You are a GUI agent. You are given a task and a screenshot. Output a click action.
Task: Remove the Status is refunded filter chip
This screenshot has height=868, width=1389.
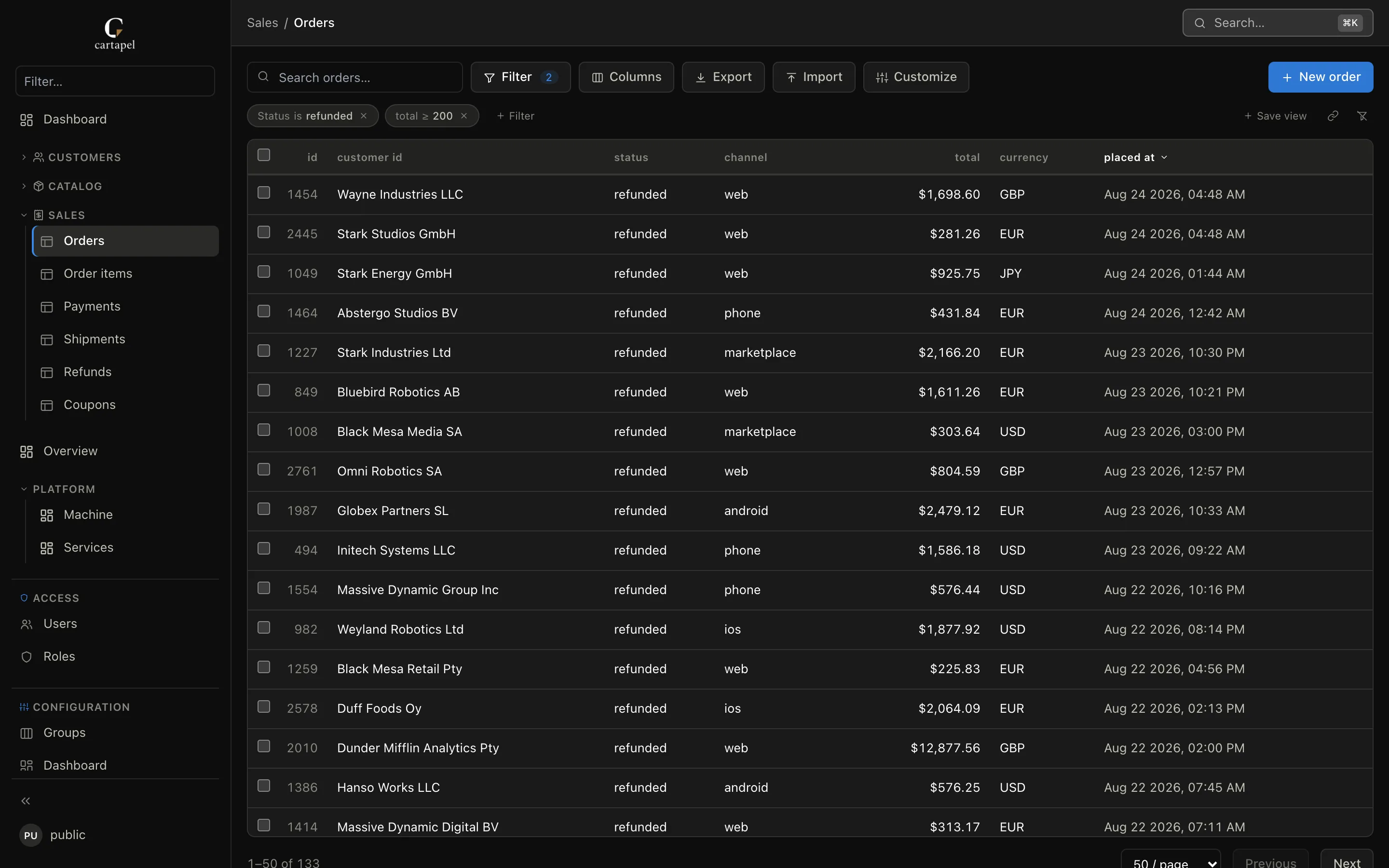click(363, 116)
